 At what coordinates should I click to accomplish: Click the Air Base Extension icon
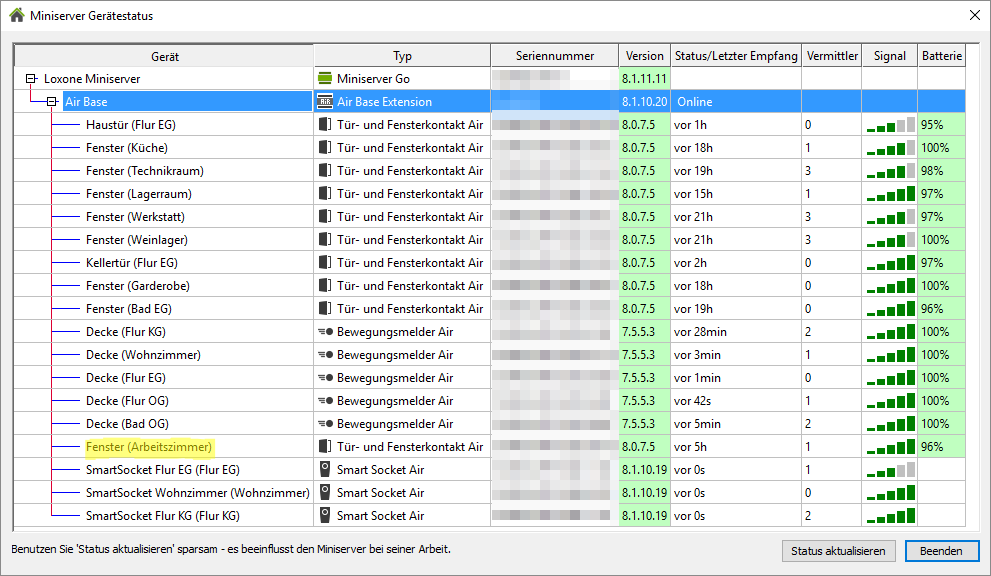point(325,101)
